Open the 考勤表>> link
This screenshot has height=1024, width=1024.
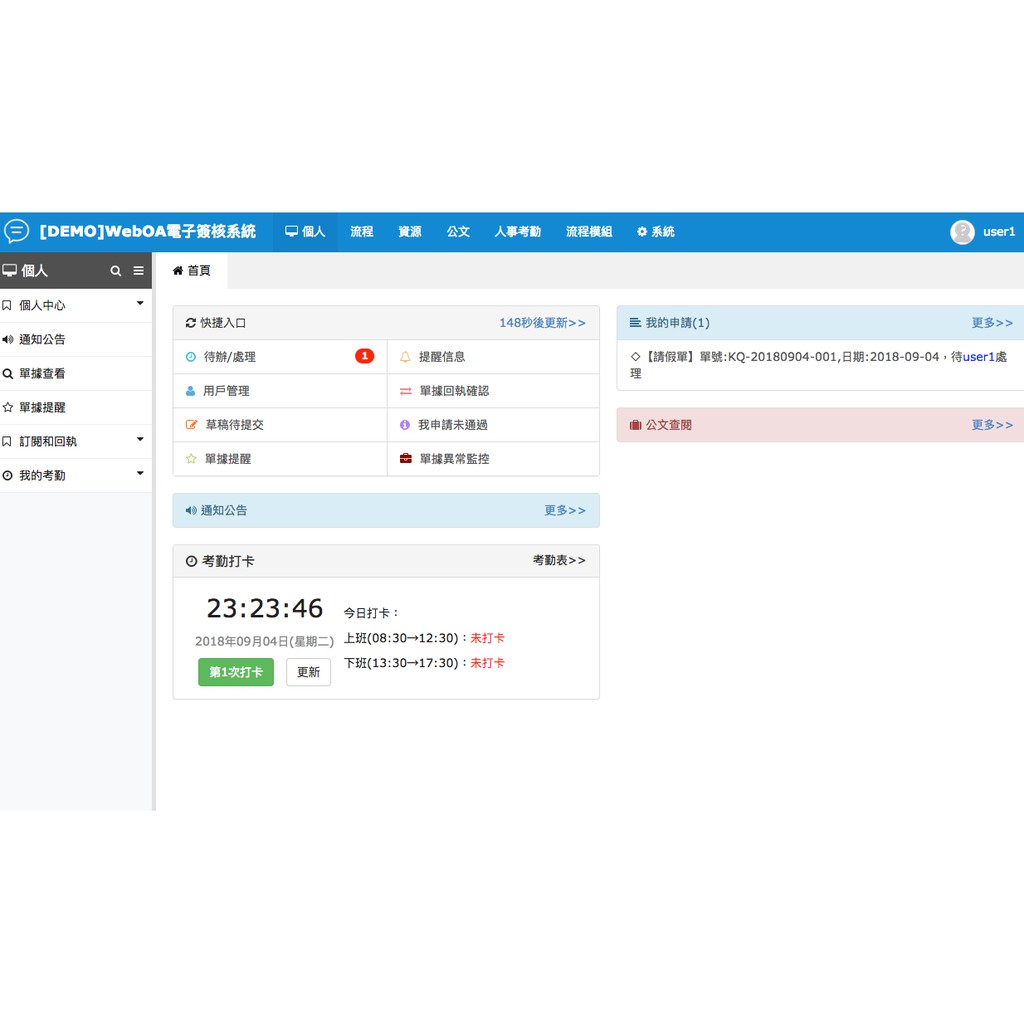click(559, 560)
